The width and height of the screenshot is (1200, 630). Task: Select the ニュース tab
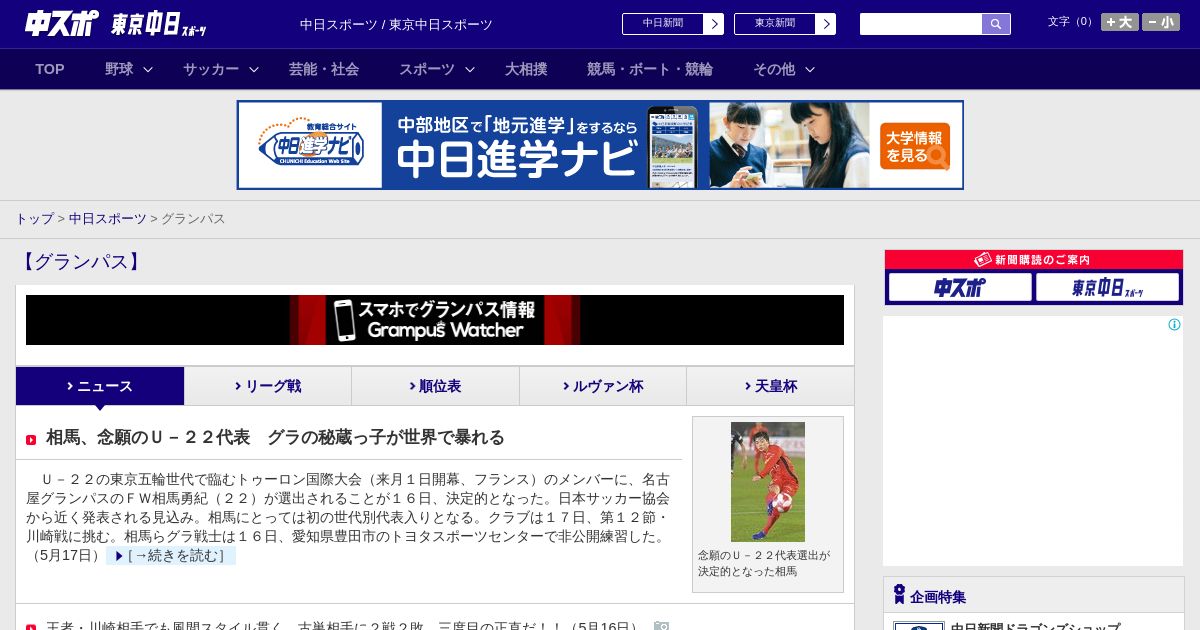(100, 386)
